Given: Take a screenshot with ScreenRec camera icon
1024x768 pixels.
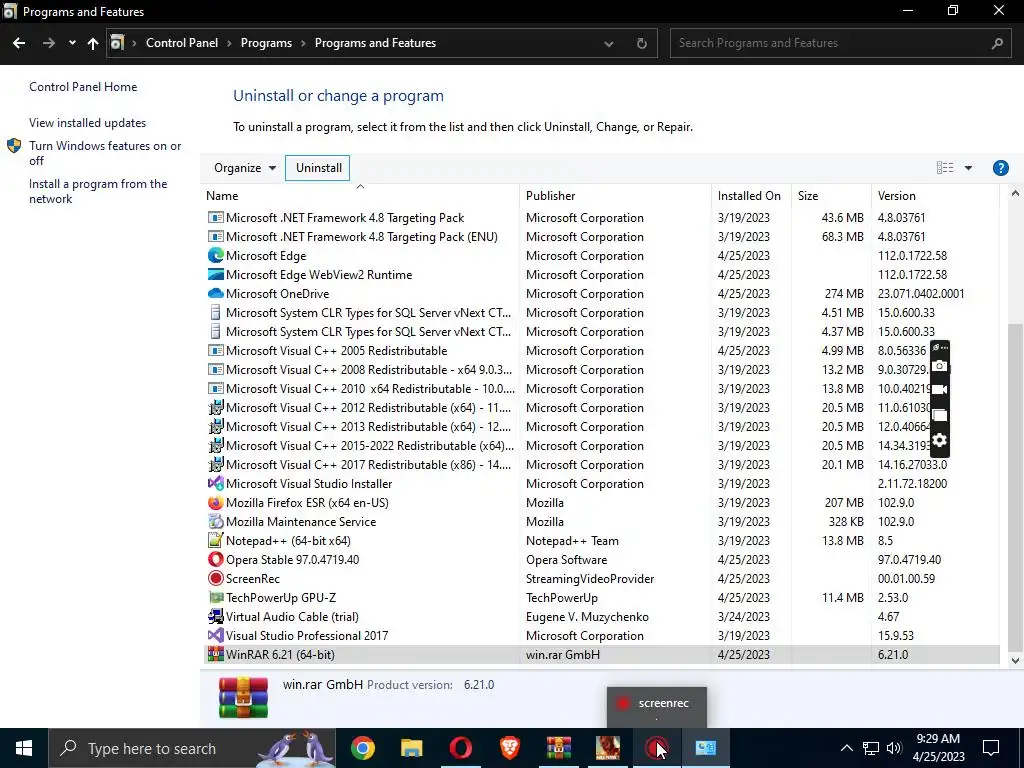Looking at the screenshot, I should 939,366.
